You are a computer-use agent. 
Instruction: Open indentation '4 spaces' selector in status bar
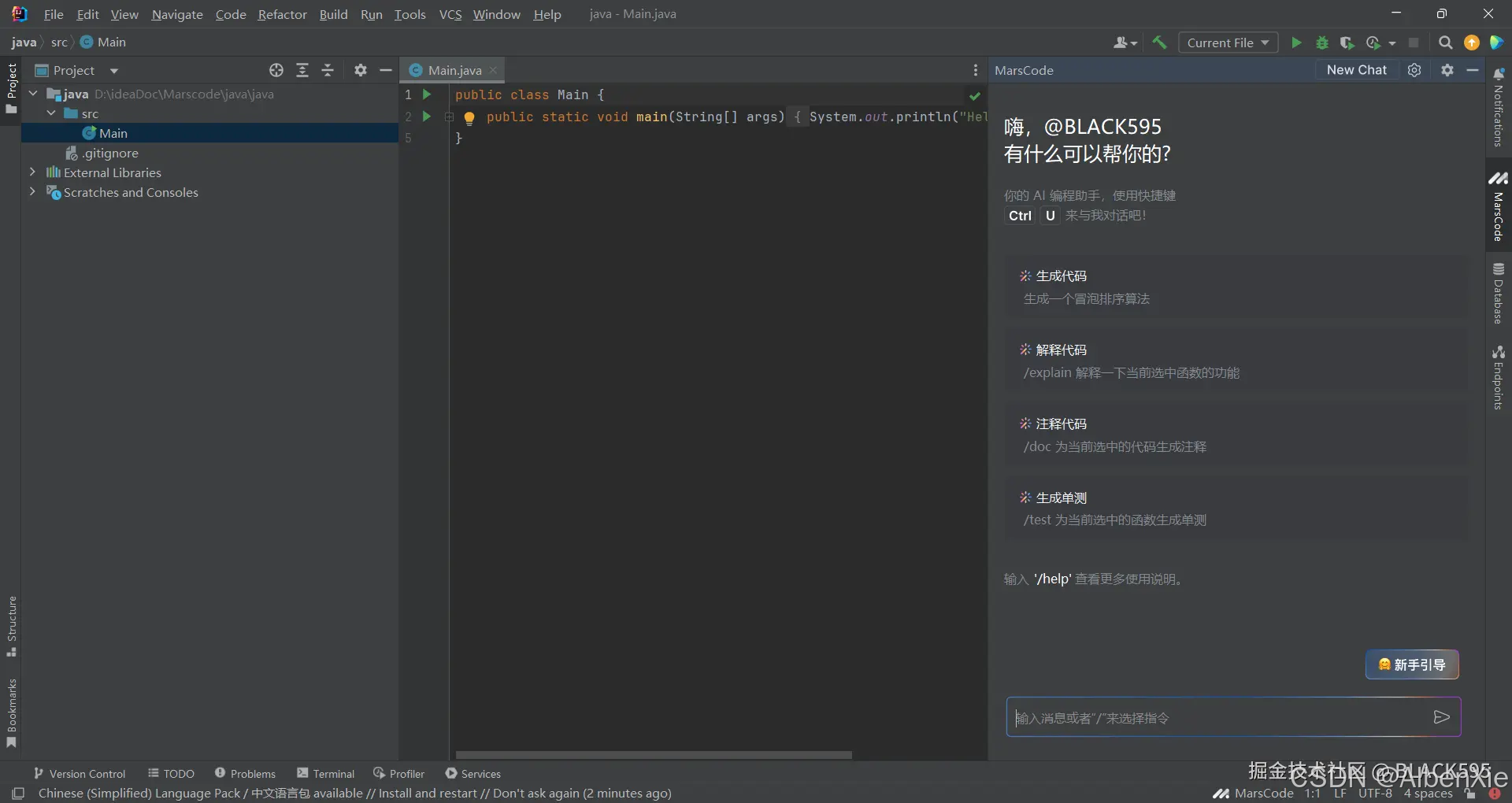(x=1428, y=794)
